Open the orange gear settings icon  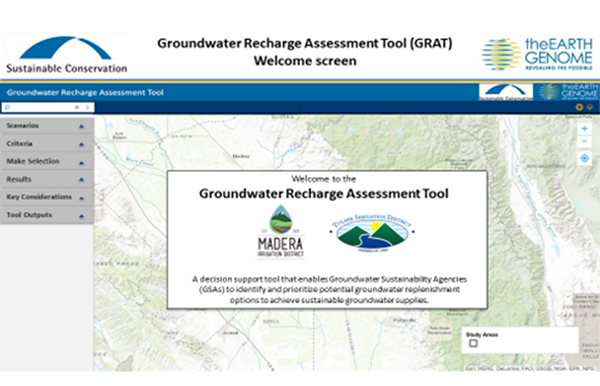point(579,107)
